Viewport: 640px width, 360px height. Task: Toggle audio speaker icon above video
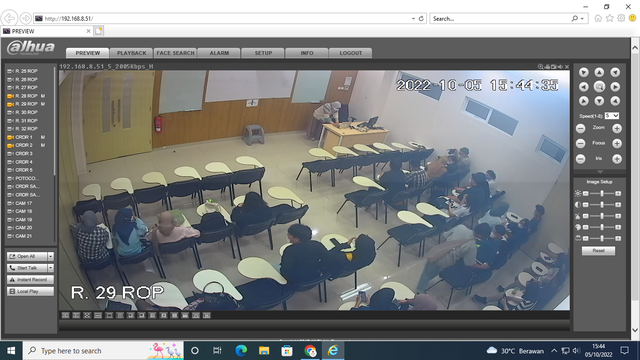[x=560, y=67]
